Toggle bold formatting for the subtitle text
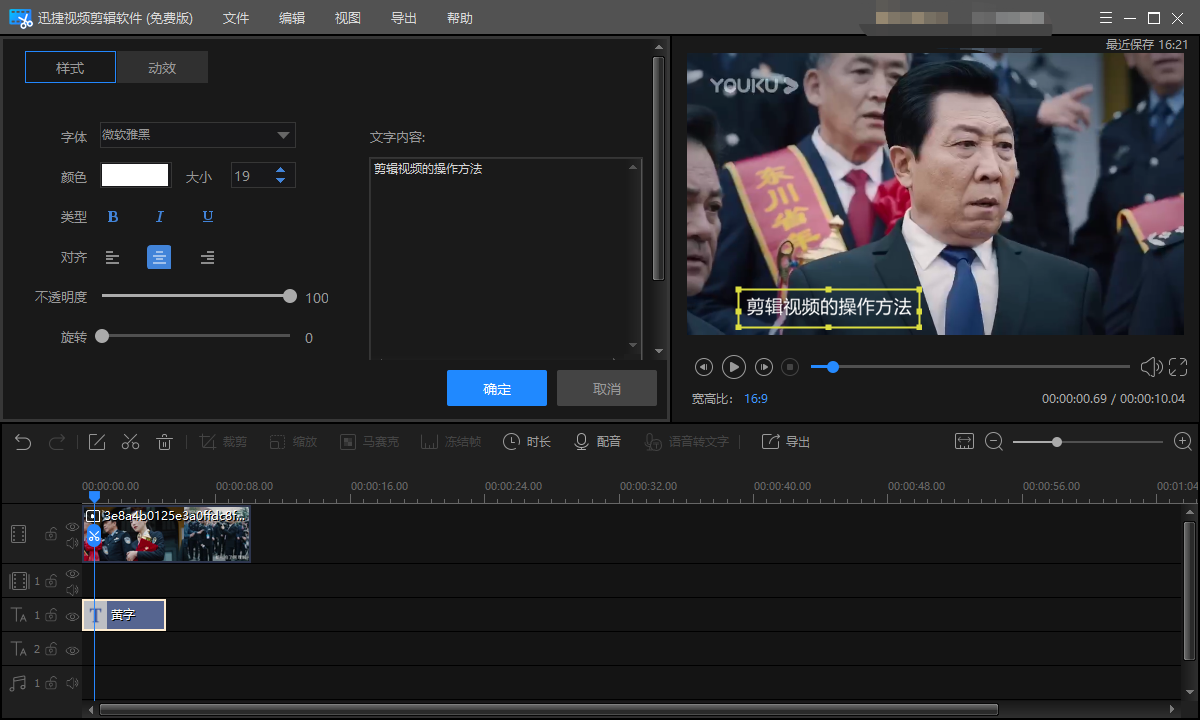 click(112, 216)
